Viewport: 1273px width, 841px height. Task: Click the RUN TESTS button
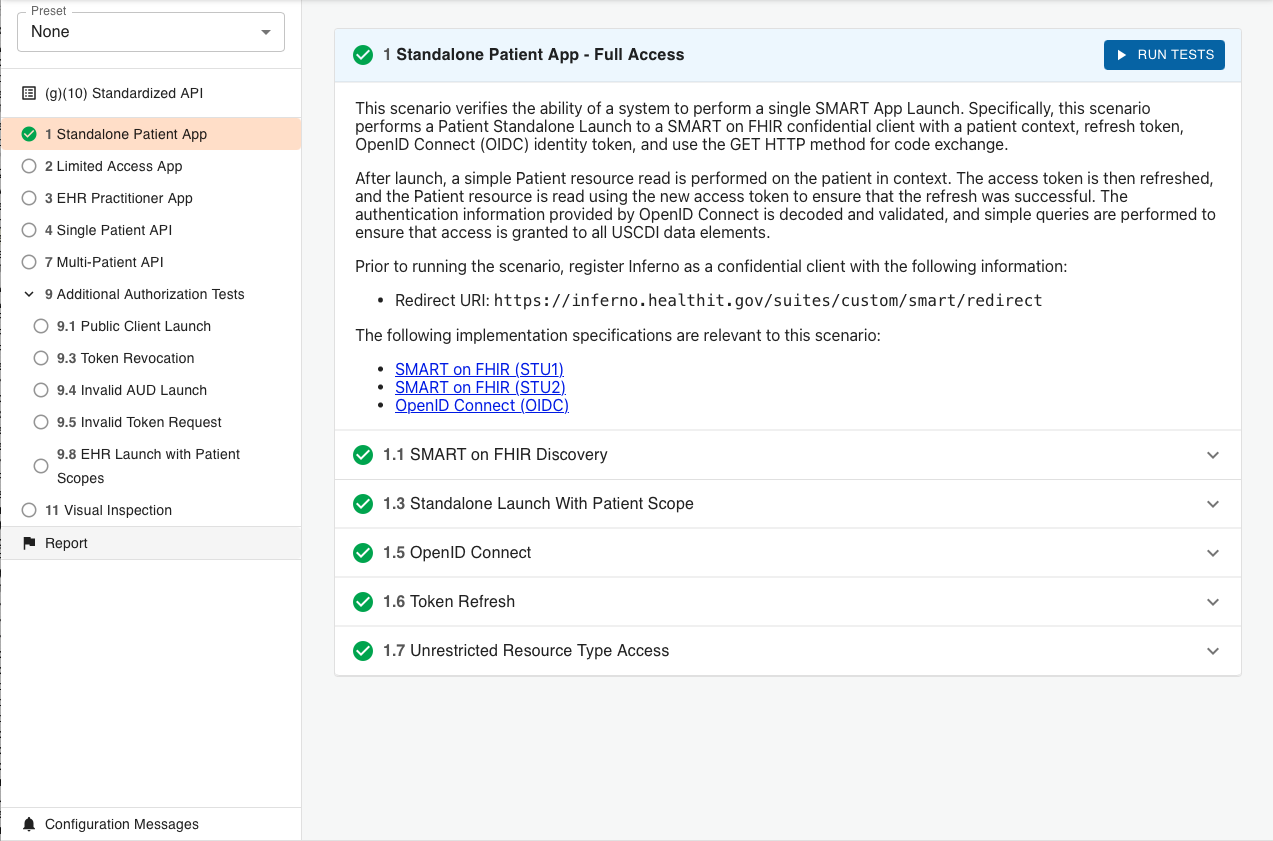coord(1164,55)
